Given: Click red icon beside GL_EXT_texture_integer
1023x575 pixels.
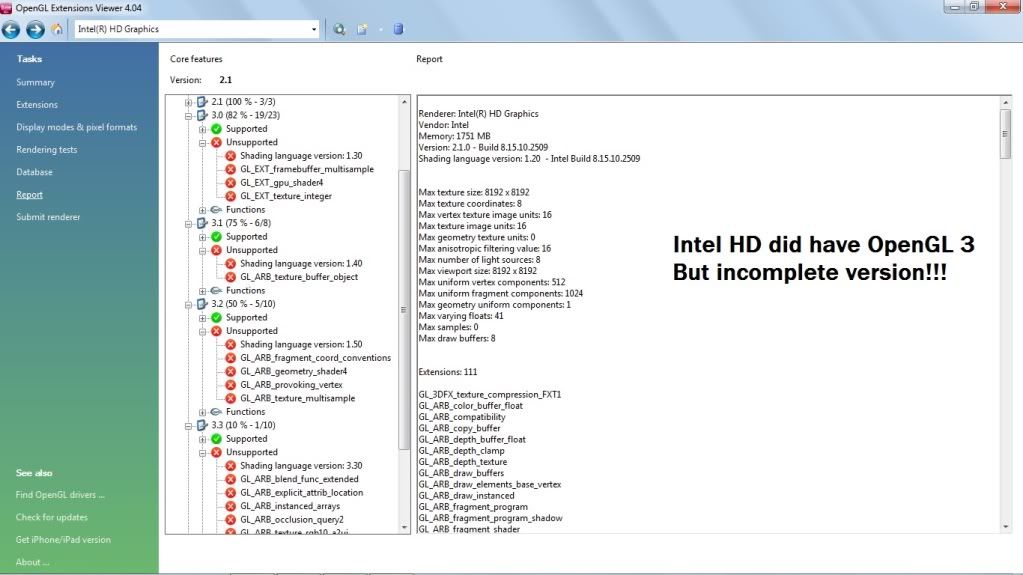Looking at the screenshot, I should (230, 196).
